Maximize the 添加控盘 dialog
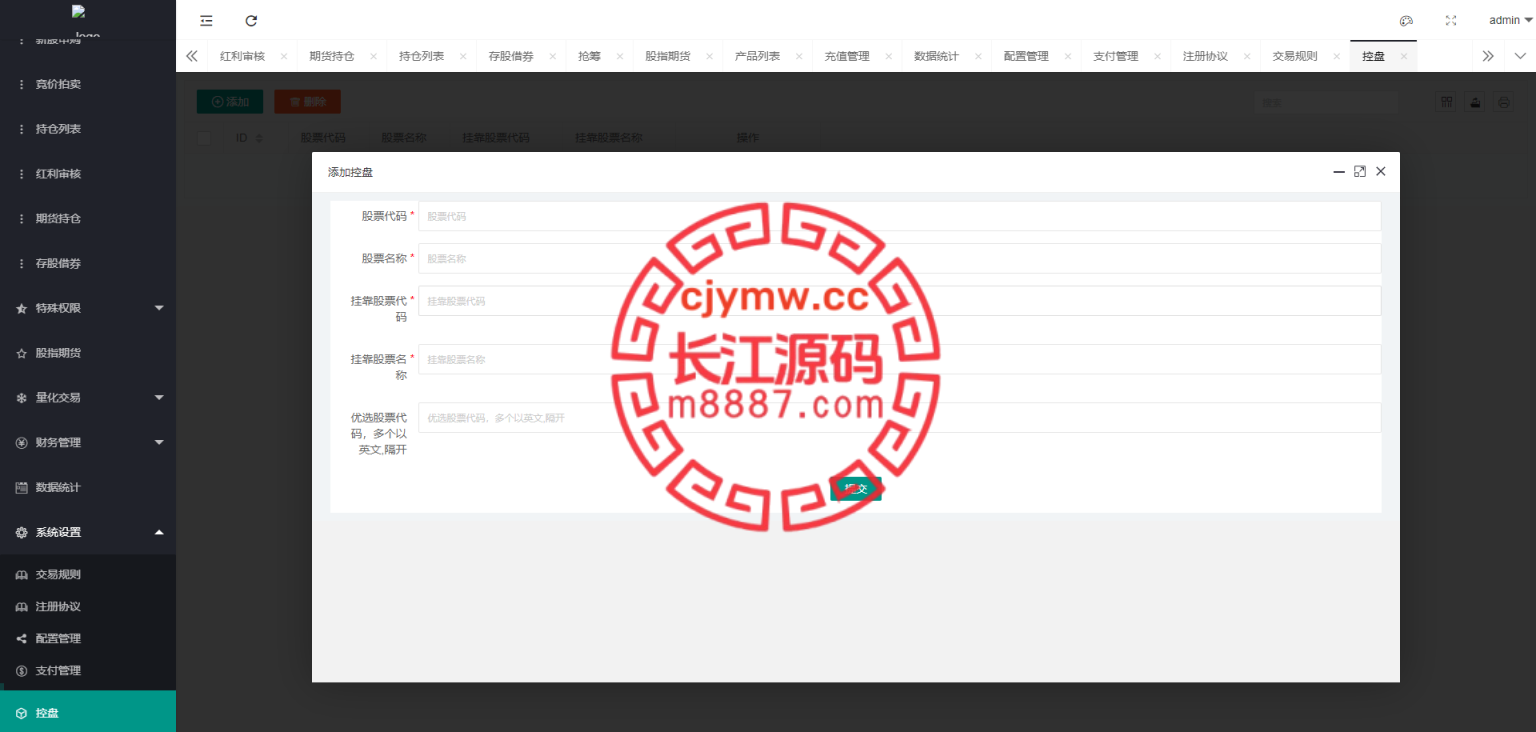 [1360, 172]
